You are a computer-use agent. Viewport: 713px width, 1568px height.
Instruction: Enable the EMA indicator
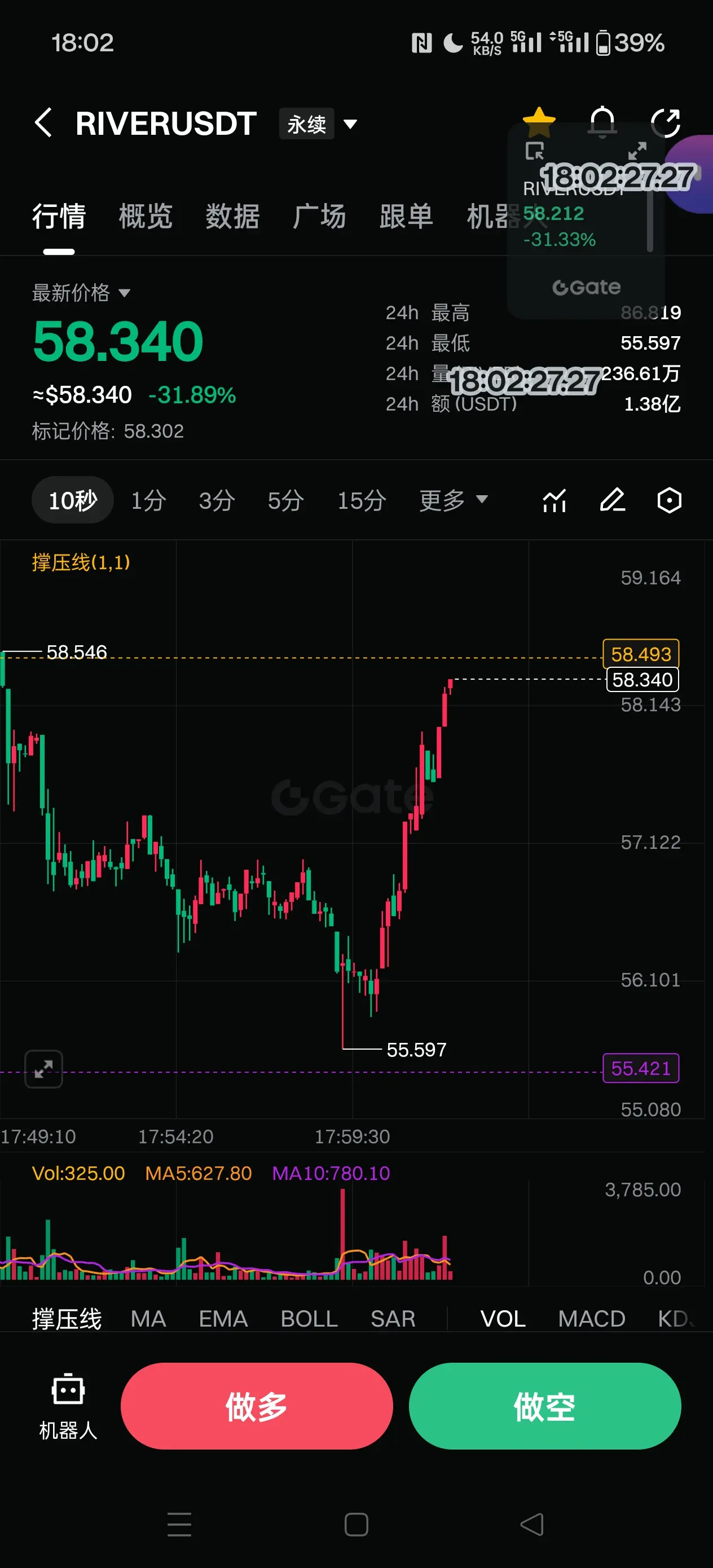click(223, 1319)
